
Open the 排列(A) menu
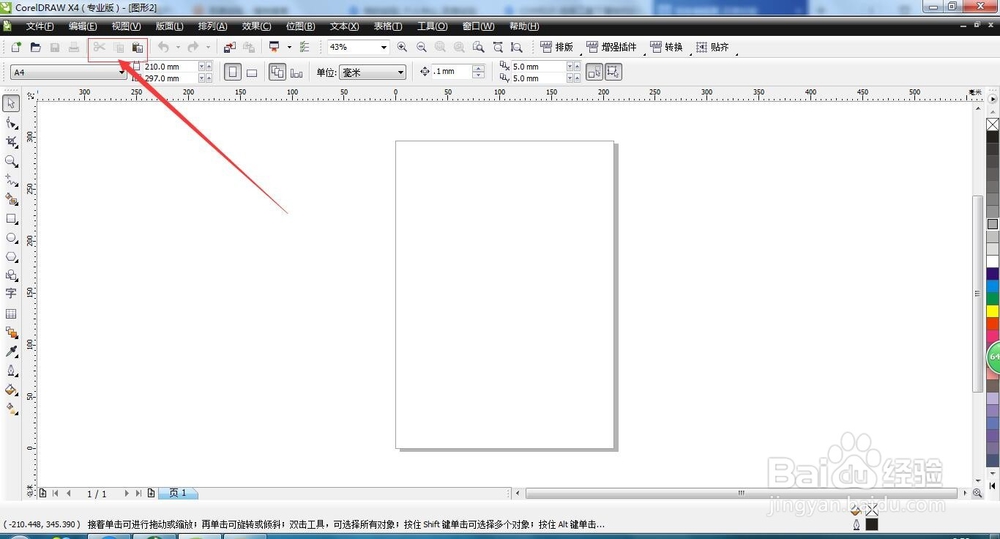(x=212, y=26)
